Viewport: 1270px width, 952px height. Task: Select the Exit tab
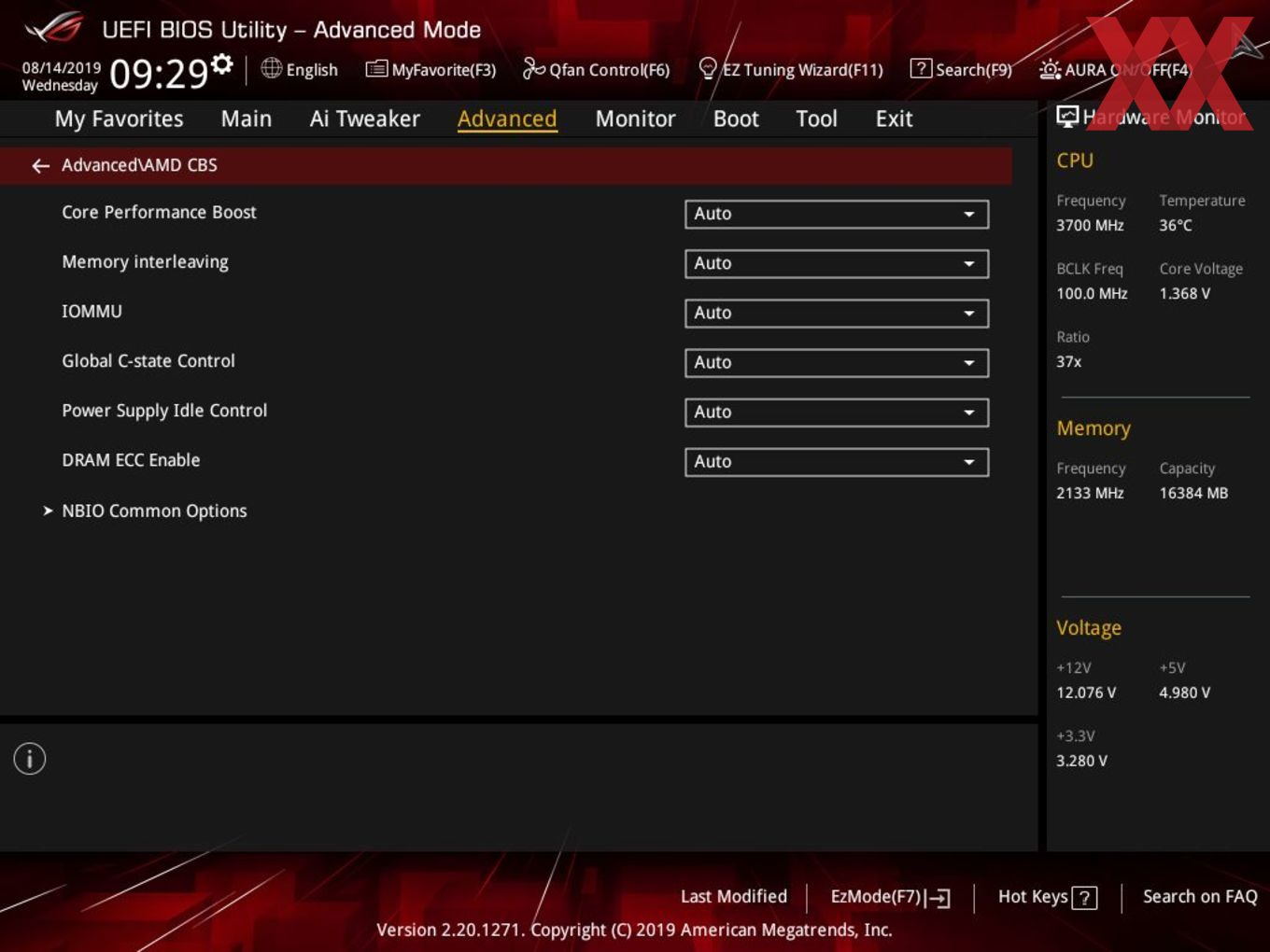(x=894, y=119)
